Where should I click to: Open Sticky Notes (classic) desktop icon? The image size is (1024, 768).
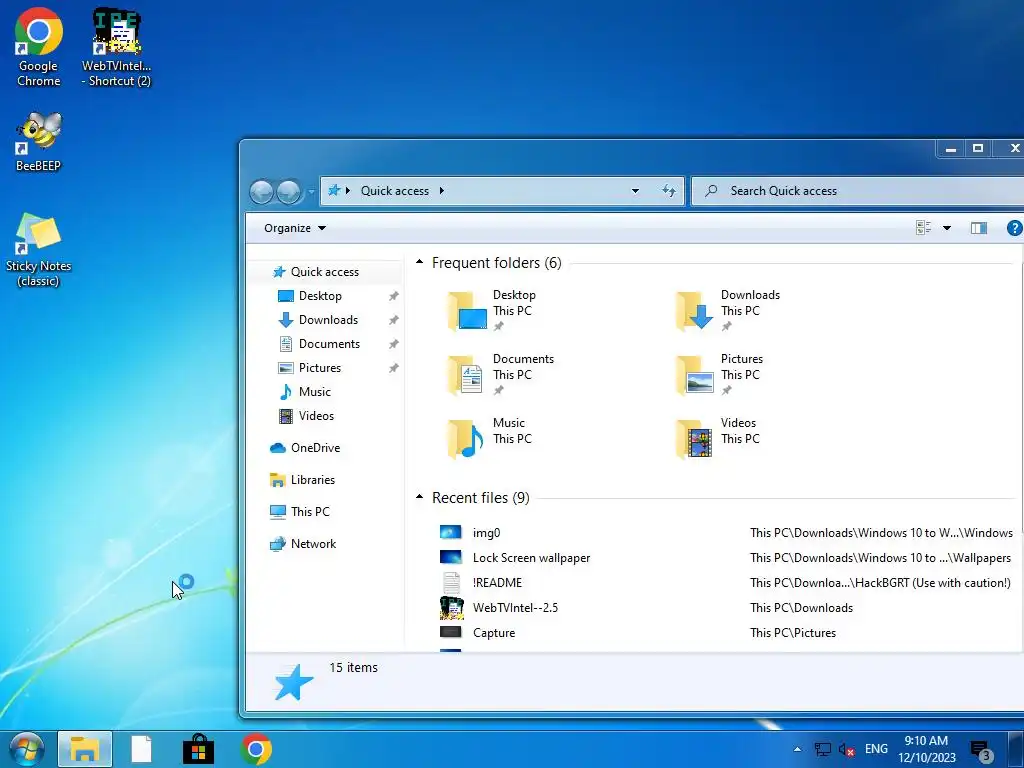[39, 249]
